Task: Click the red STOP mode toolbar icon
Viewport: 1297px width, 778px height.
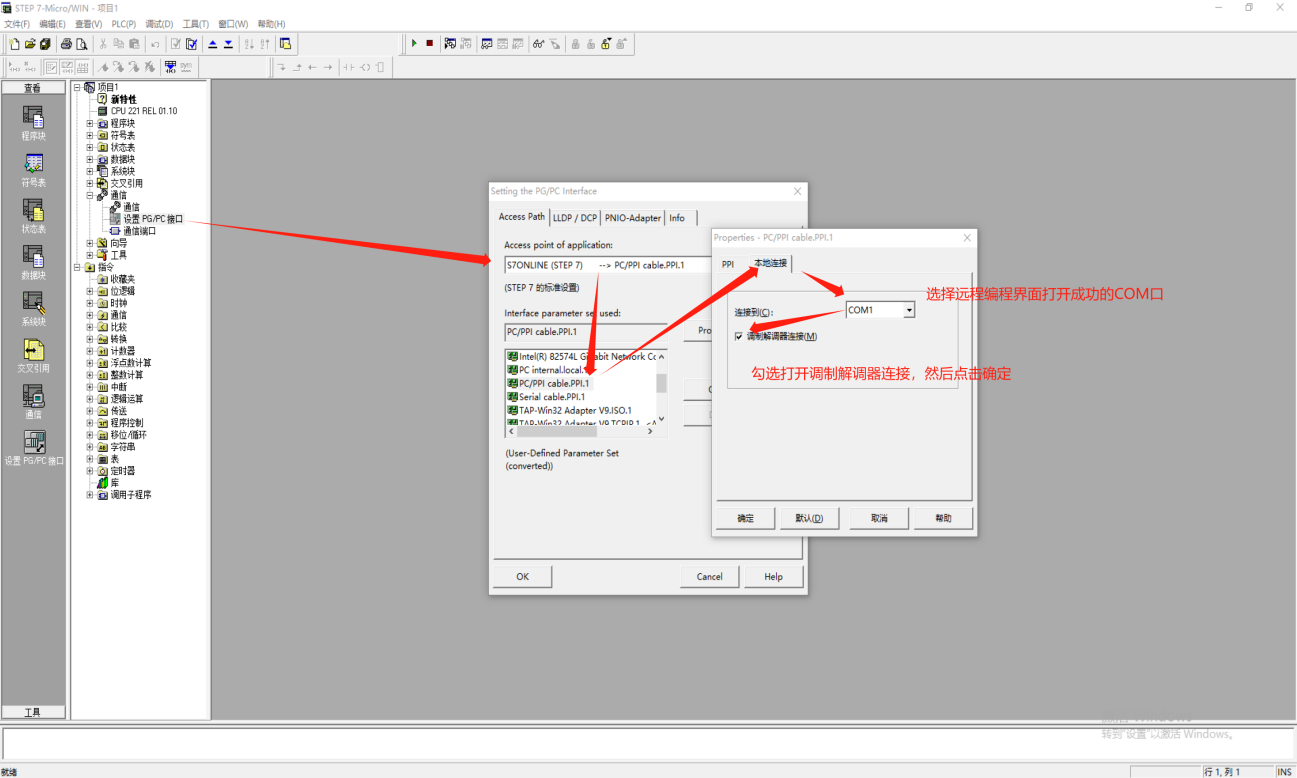Action: (x=429, y=44)
